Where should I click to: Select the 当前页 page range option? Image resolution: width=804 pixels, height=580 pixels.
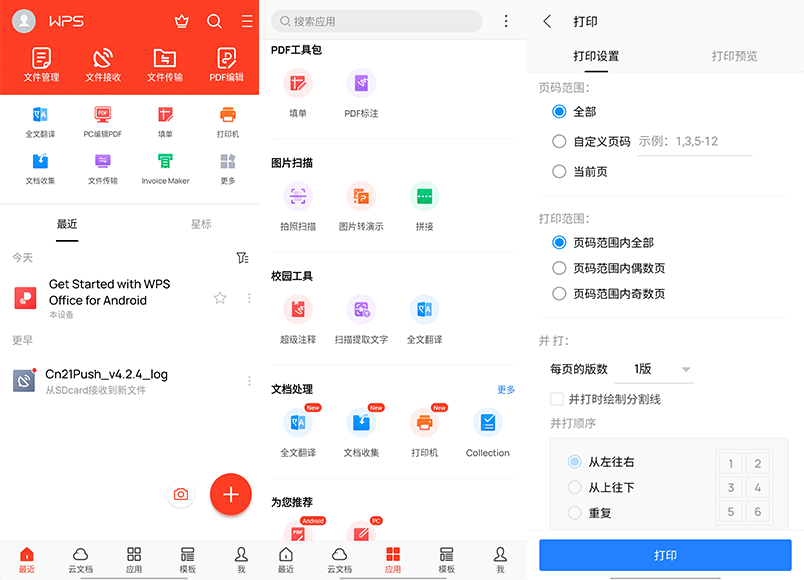point(559,171)
